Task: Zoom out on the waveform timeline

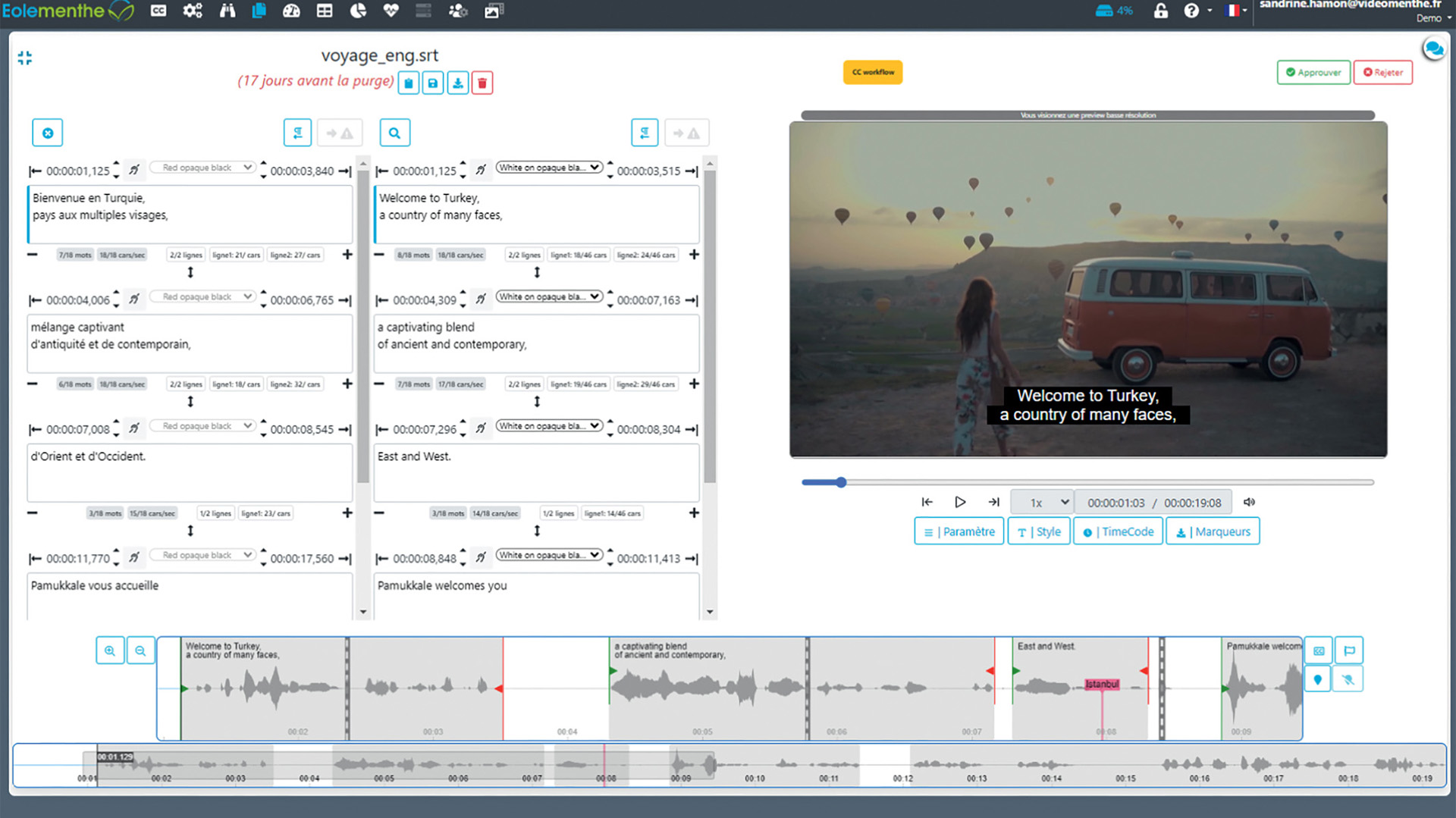Action: pyautogui.click(x=140, y=650)
